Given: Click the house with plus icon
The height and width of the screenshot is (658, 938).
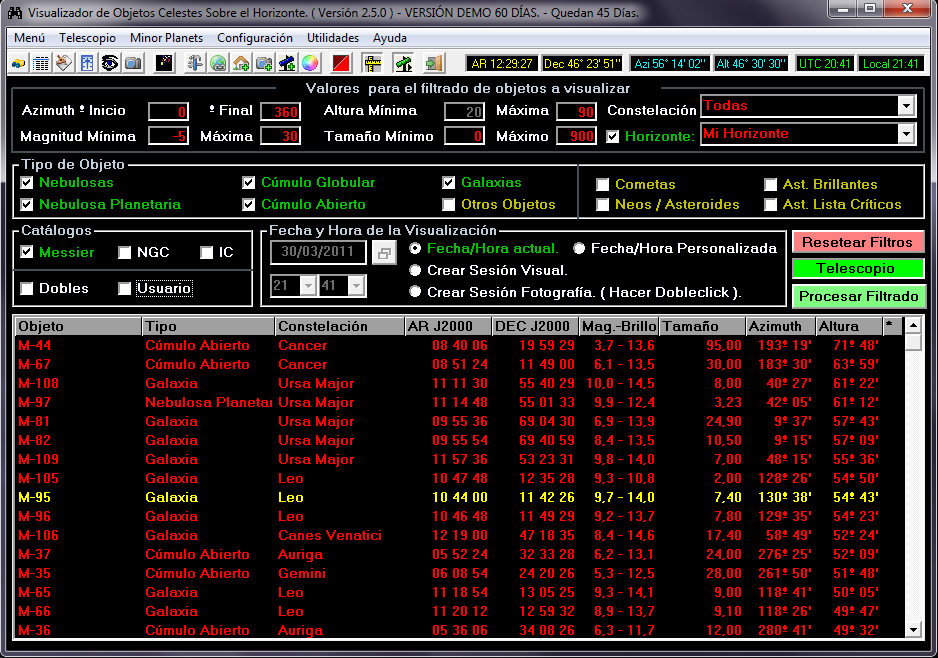Looking at the screenshot, I should pos(241,63).
